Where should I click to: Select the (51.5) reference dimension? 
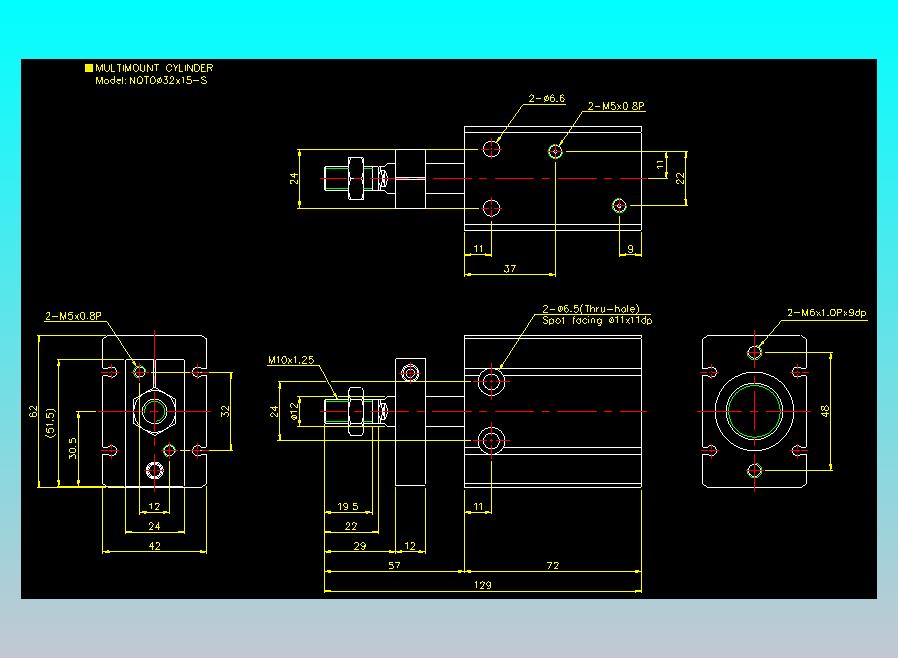tap(51, 423)
